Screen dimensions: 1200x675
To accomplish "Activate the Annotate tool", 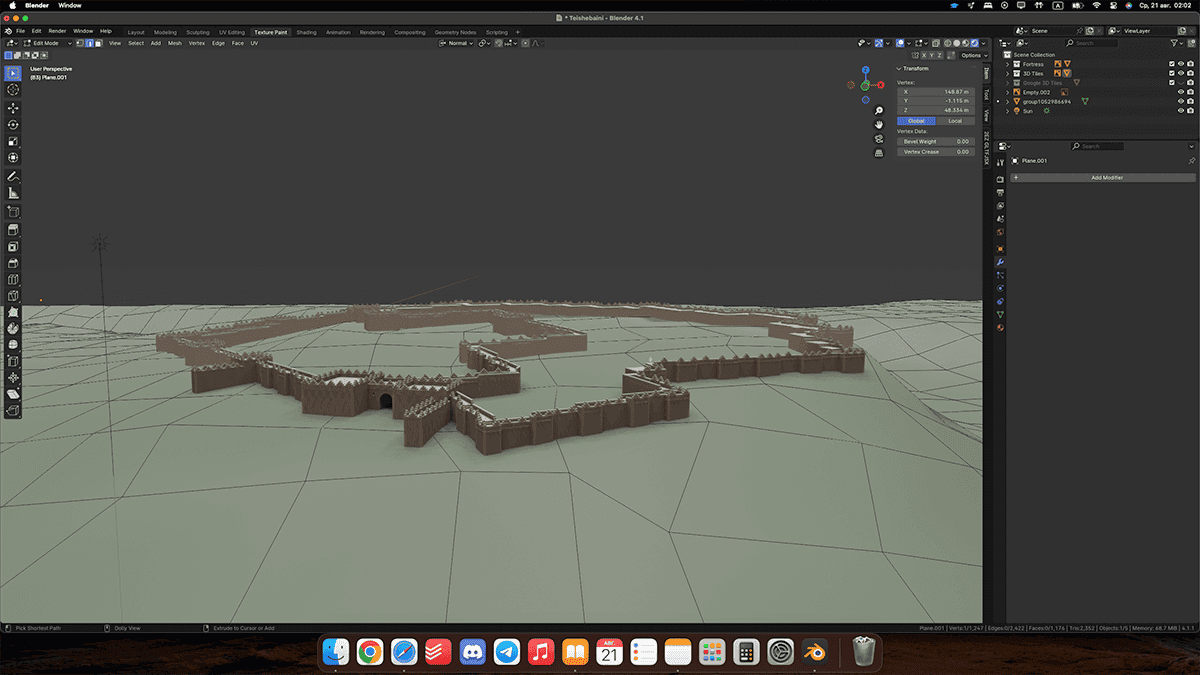I will (13, 176).
